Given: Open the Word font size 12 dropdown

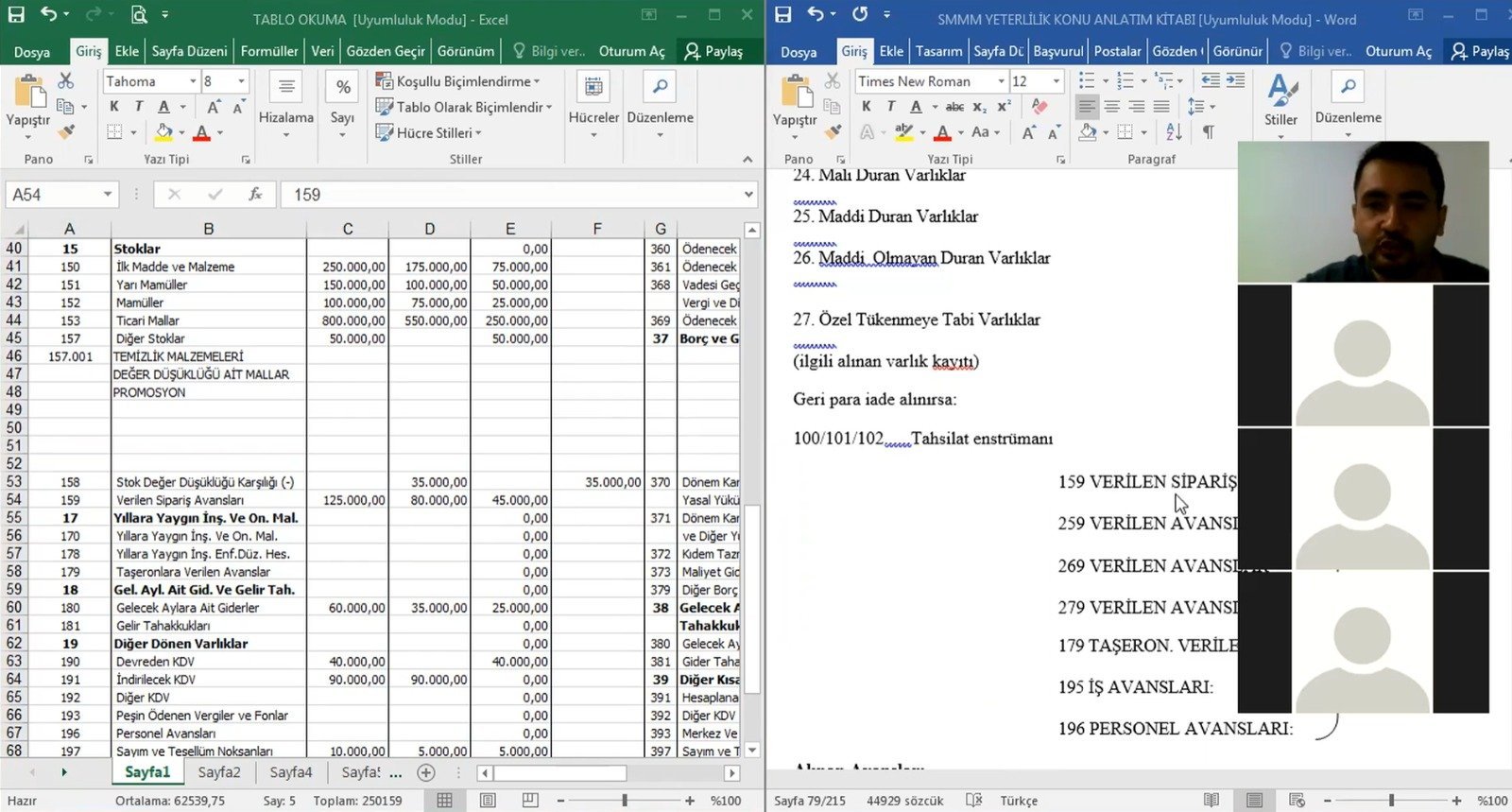Looking at the screenshot, I should 1057,81.
